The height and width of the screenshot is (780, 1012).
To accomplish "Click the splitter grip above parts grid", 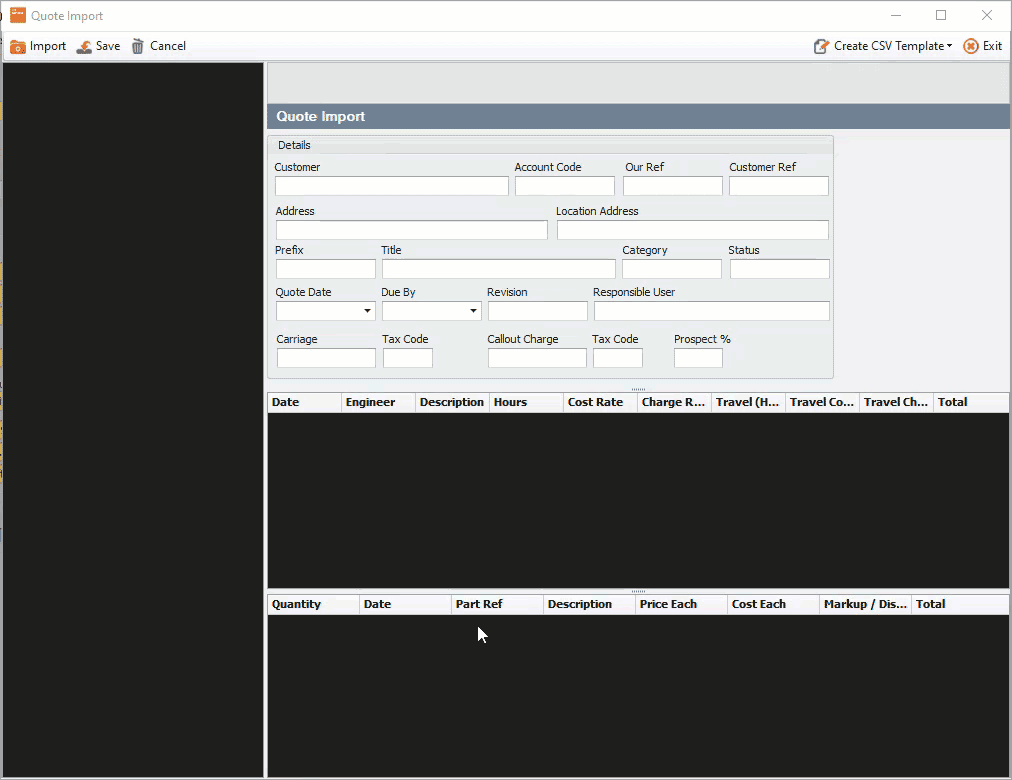I will 638,591.
